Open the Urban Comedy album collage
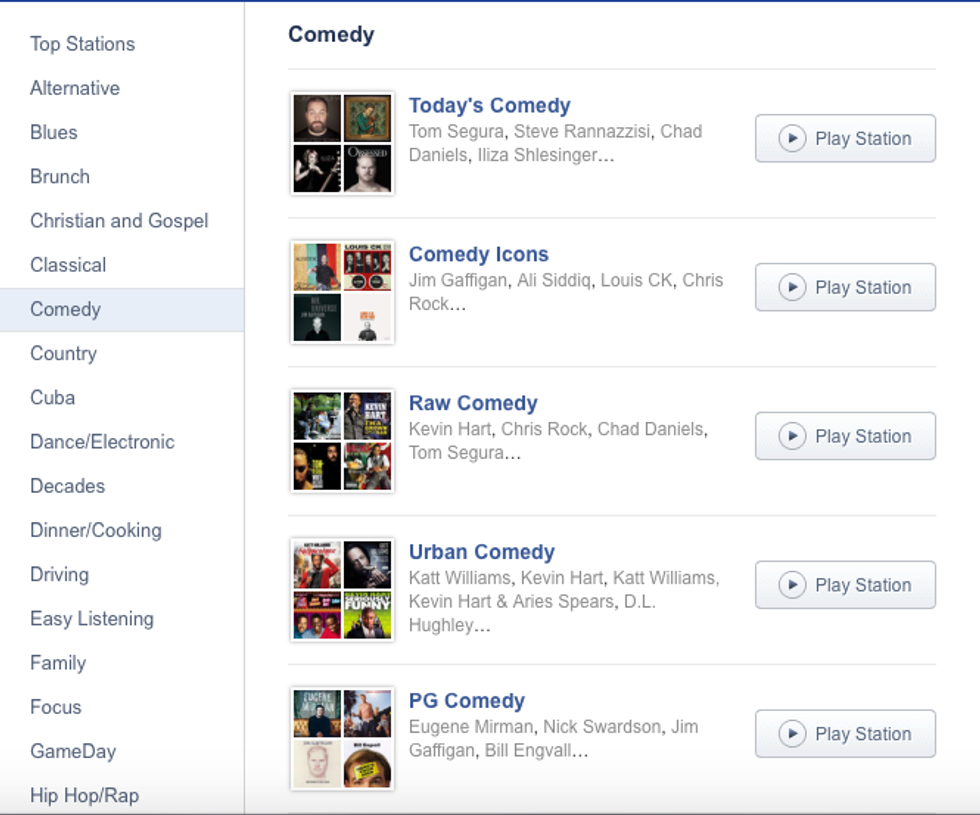The width and height of the screenshot is (980, 815). [x=342, y=590]
